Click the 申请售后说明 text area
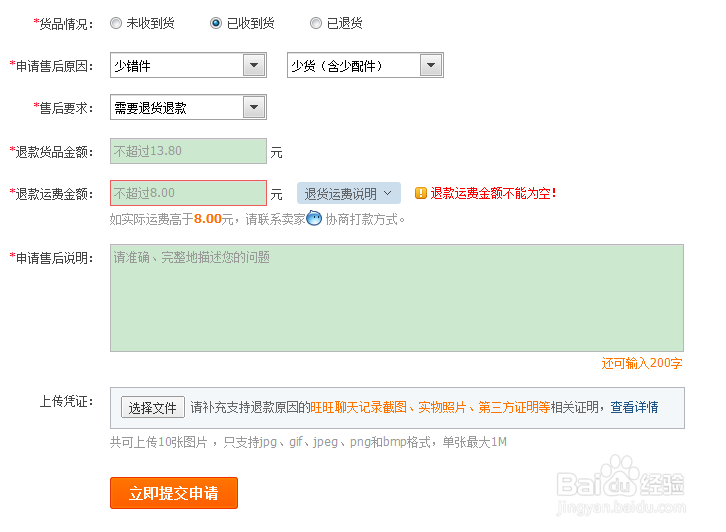 397,298
